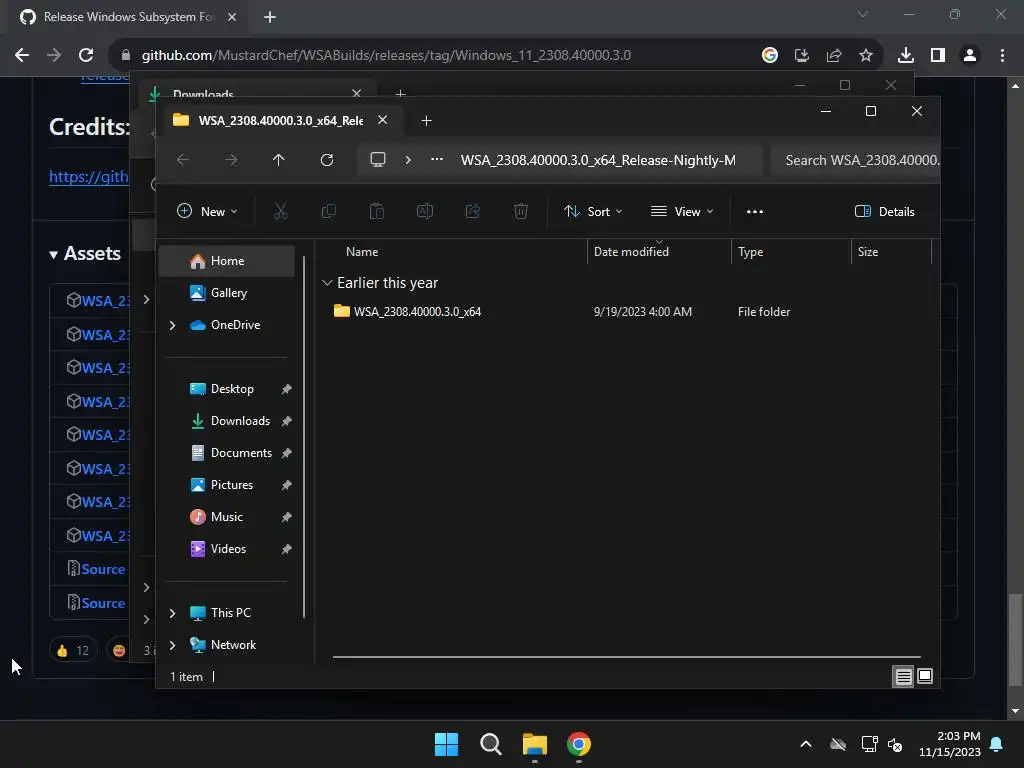Toggle the Details pane in Explorer
Image resolution: width=1024 pixels, height=768 pixels.
884,212
